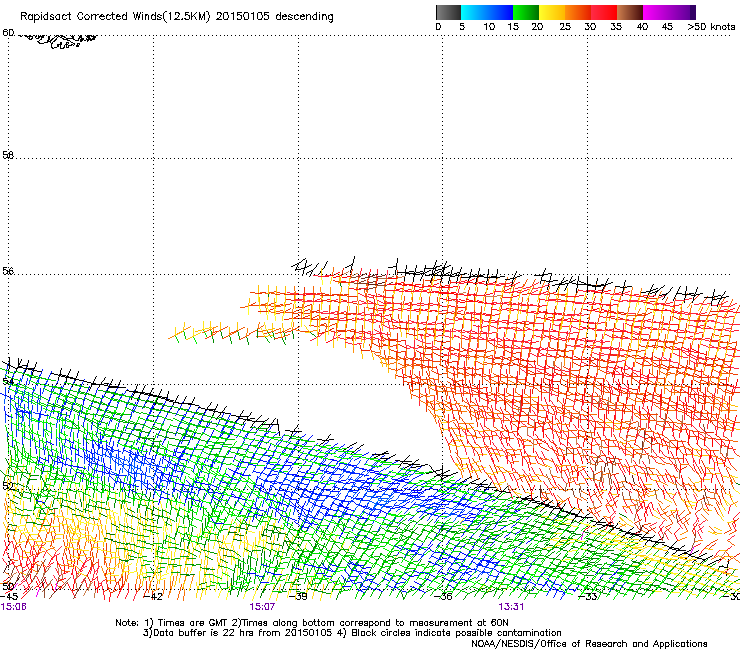Click the '56' latitude axis label
The height and width of the screenshot is (650, 740).
(x=8, y=271)
